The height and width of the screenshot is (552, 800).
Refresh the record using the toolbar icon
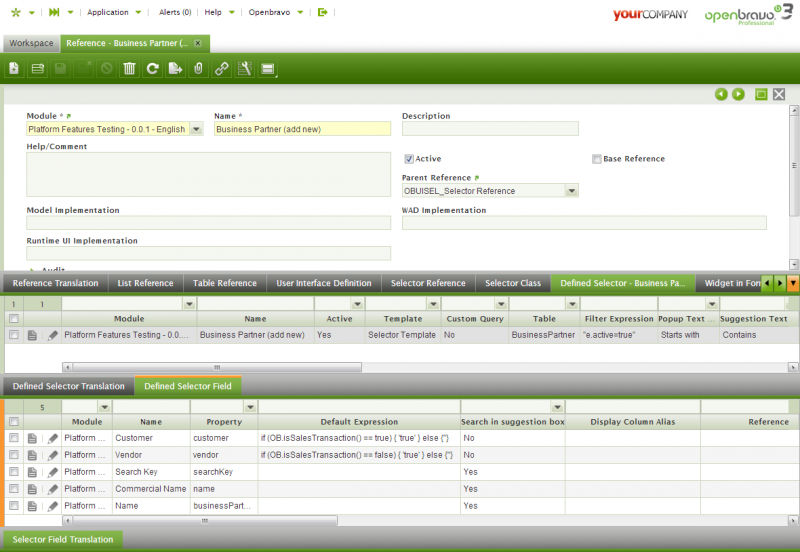152,69
